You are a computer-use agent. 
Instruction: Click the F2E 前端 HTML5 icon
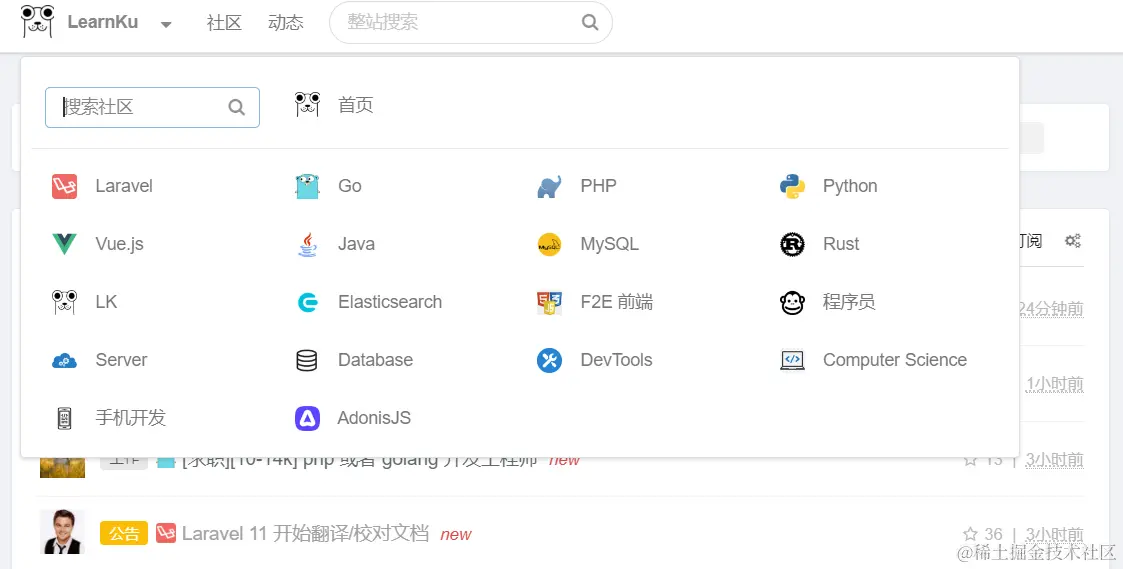point(549,302)
